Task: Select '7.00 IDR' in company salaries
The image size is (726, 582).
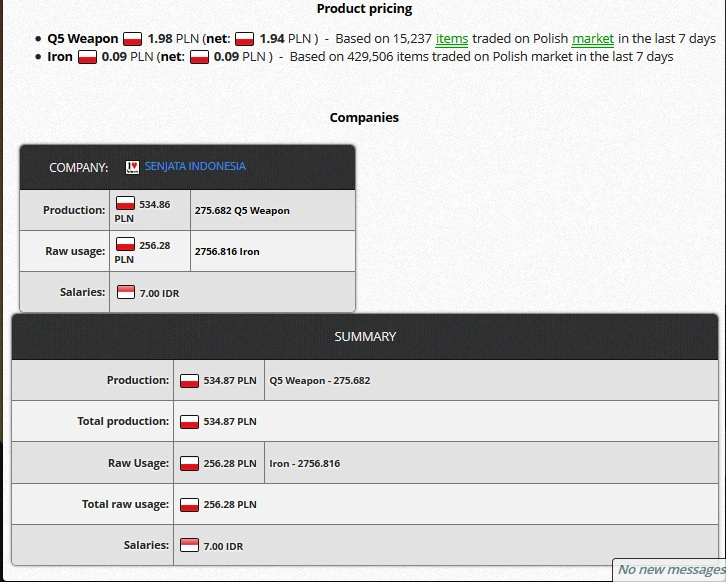Action: (x=159, y=294)
